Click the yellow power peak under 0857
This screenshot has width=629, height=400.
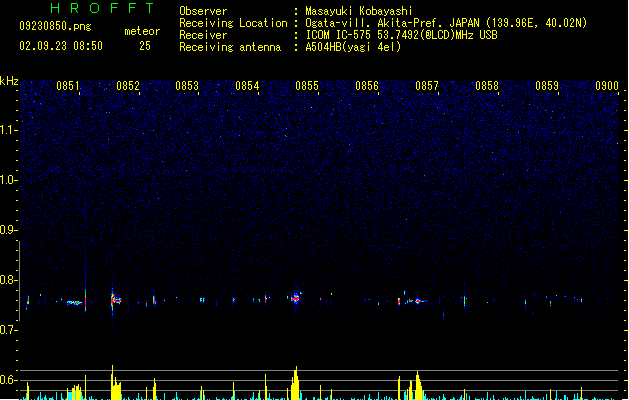pyautogui.click(x=418, y=385)
